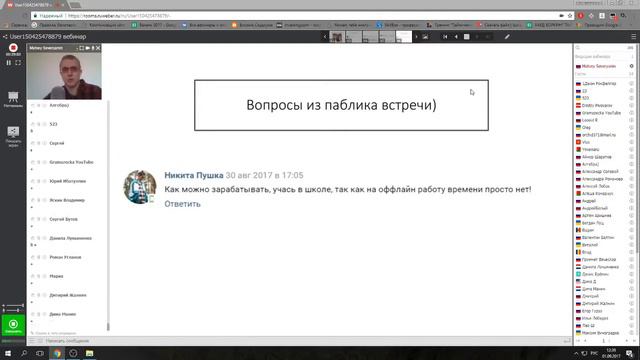This screenshot has width=640, height=360.
Task: Close the presenter video window
Action: pos(98,48)
